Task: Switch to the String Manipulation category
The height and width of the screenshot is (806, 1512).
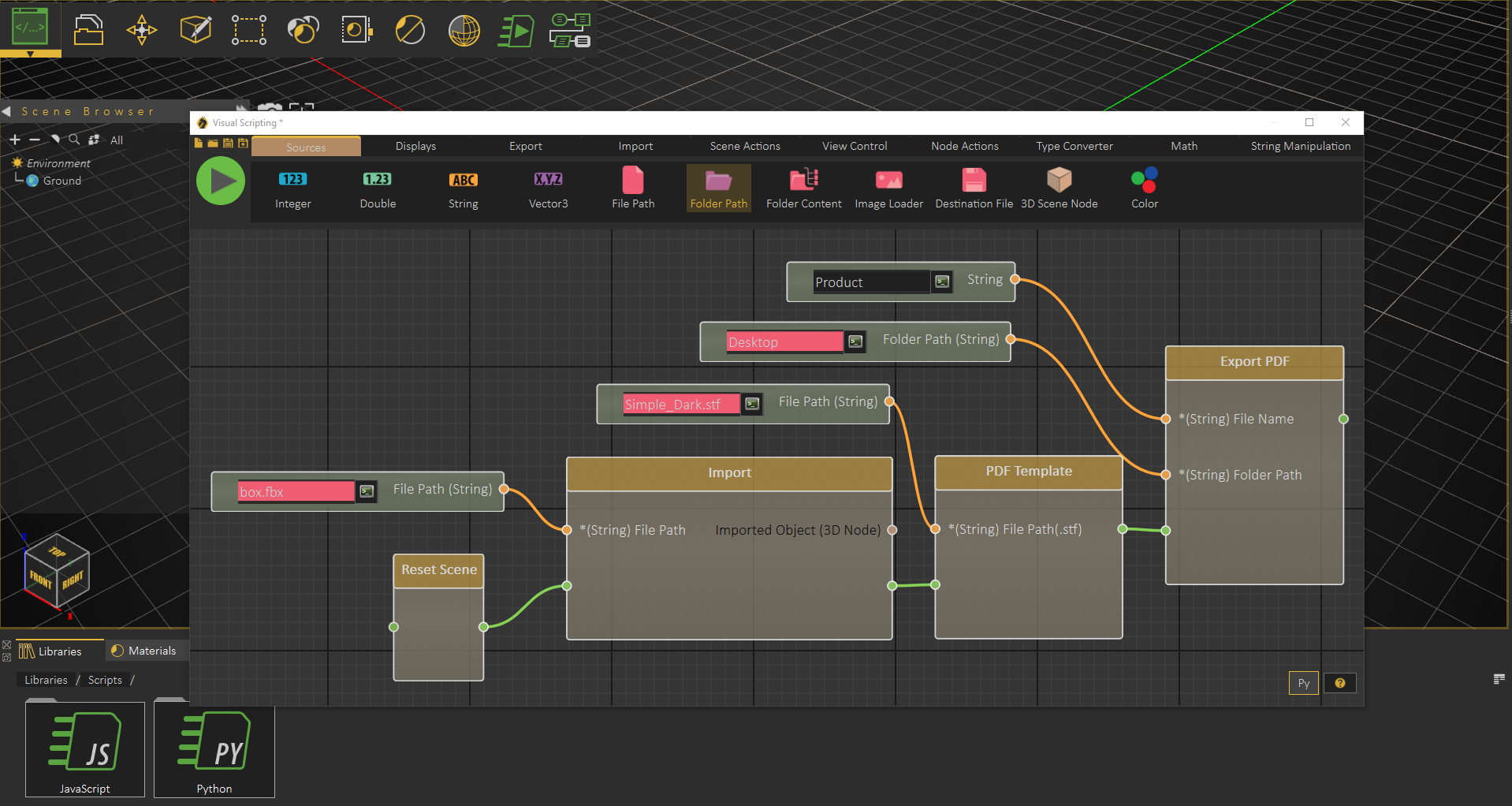Action: click(1300, 146)
